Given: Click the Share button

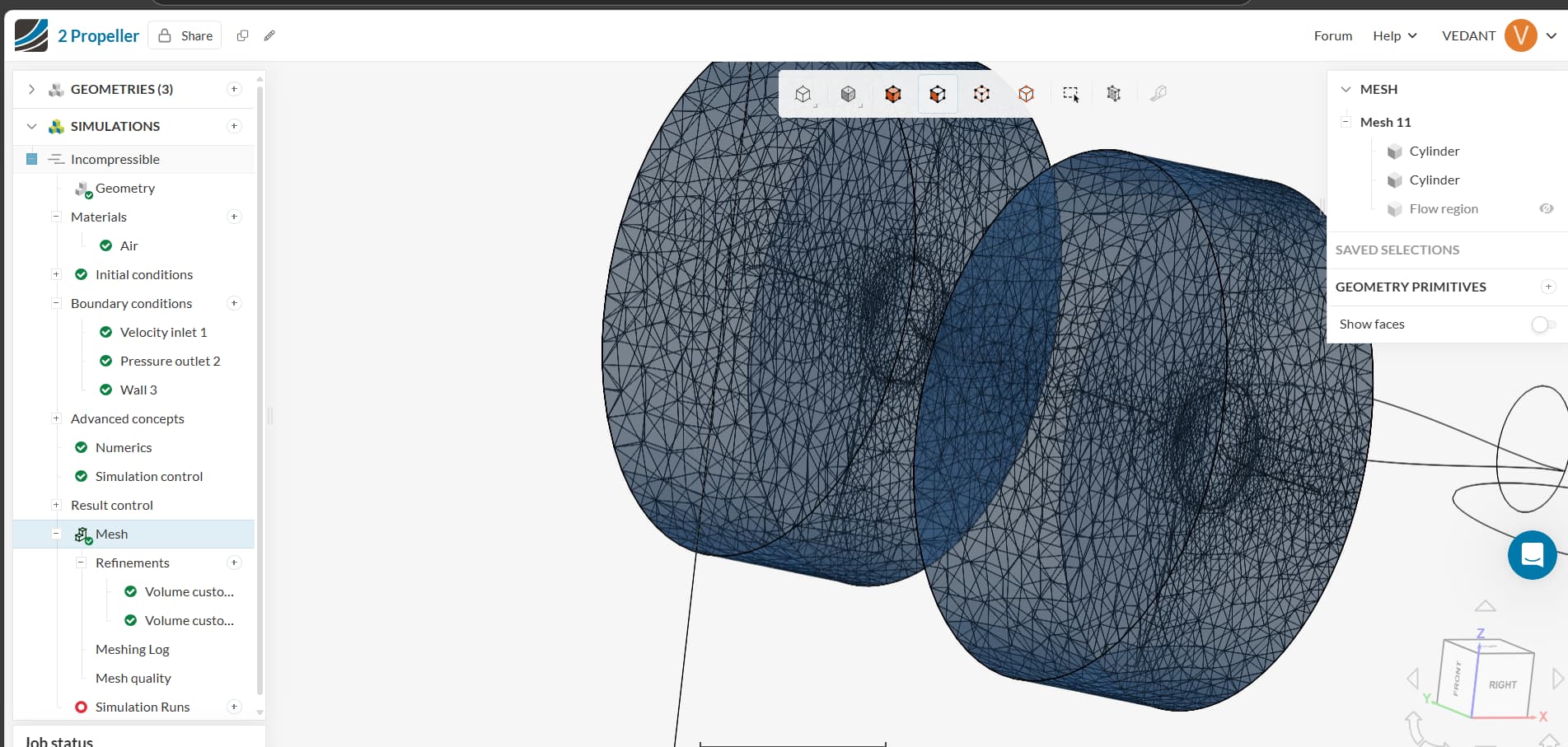Looking at the screenshot, I should point(185,35).
